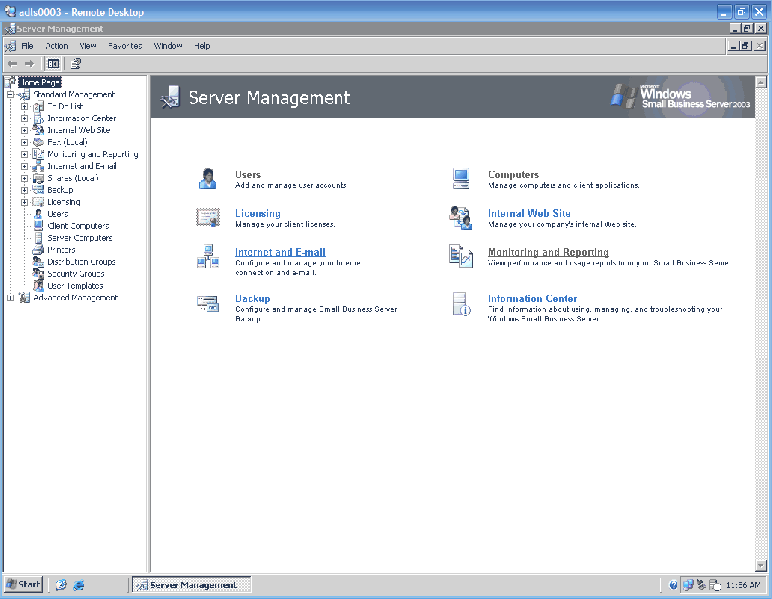Open the Action menu
Image resolution: width=772 pixels, height=599 pixels.
point(57,46)
